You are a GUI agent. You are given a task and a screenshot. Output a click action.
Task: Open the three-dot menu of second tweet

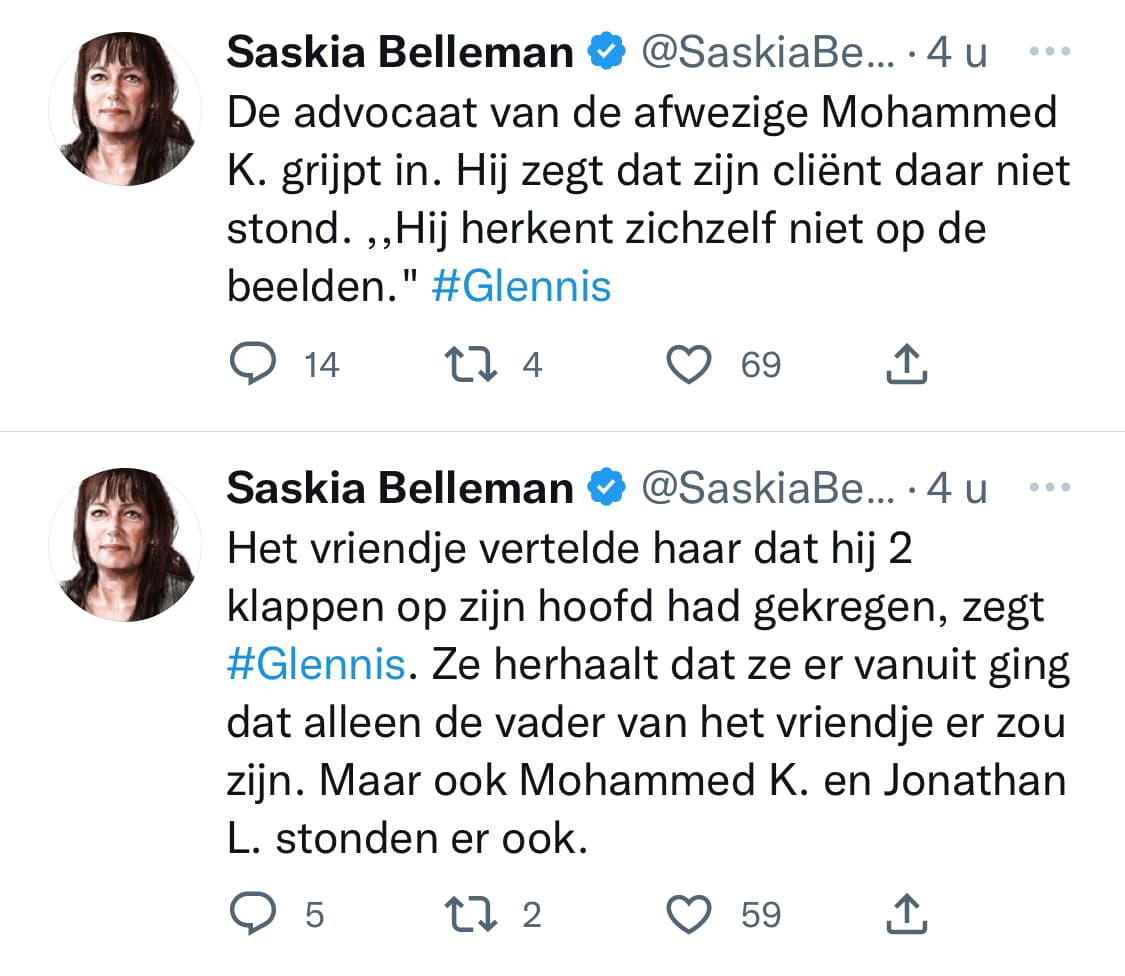click(x=1050, y=487)
